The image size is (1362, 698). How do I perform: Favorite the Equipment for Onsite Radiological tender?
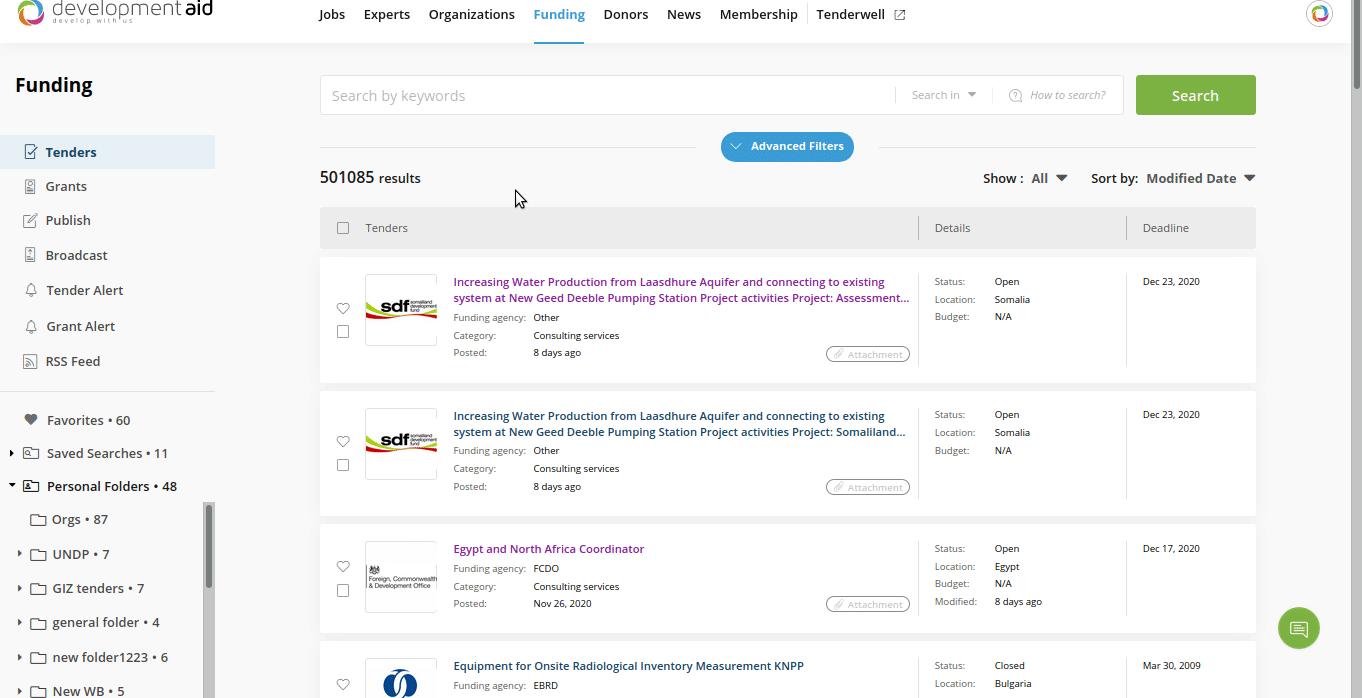[343, 685]
